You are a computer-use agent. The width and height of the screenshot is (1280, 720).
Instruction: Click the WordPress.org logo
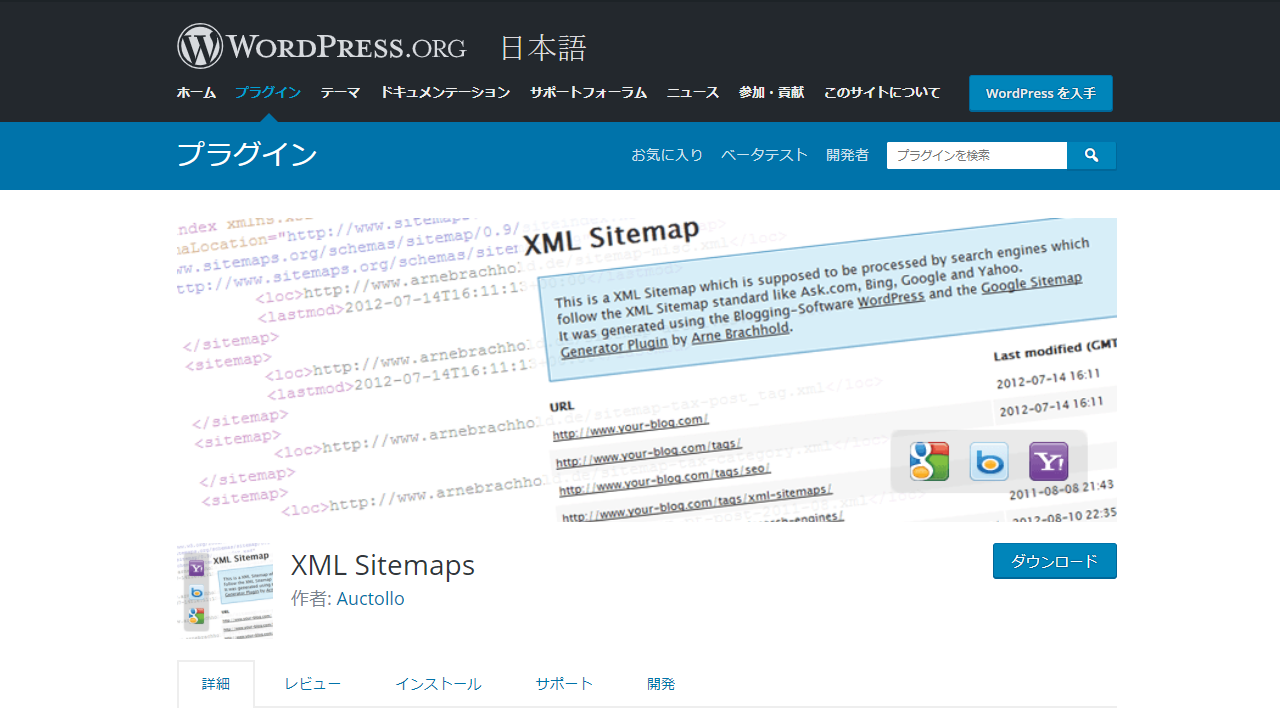pyautogui.click(x=321, y=47)
